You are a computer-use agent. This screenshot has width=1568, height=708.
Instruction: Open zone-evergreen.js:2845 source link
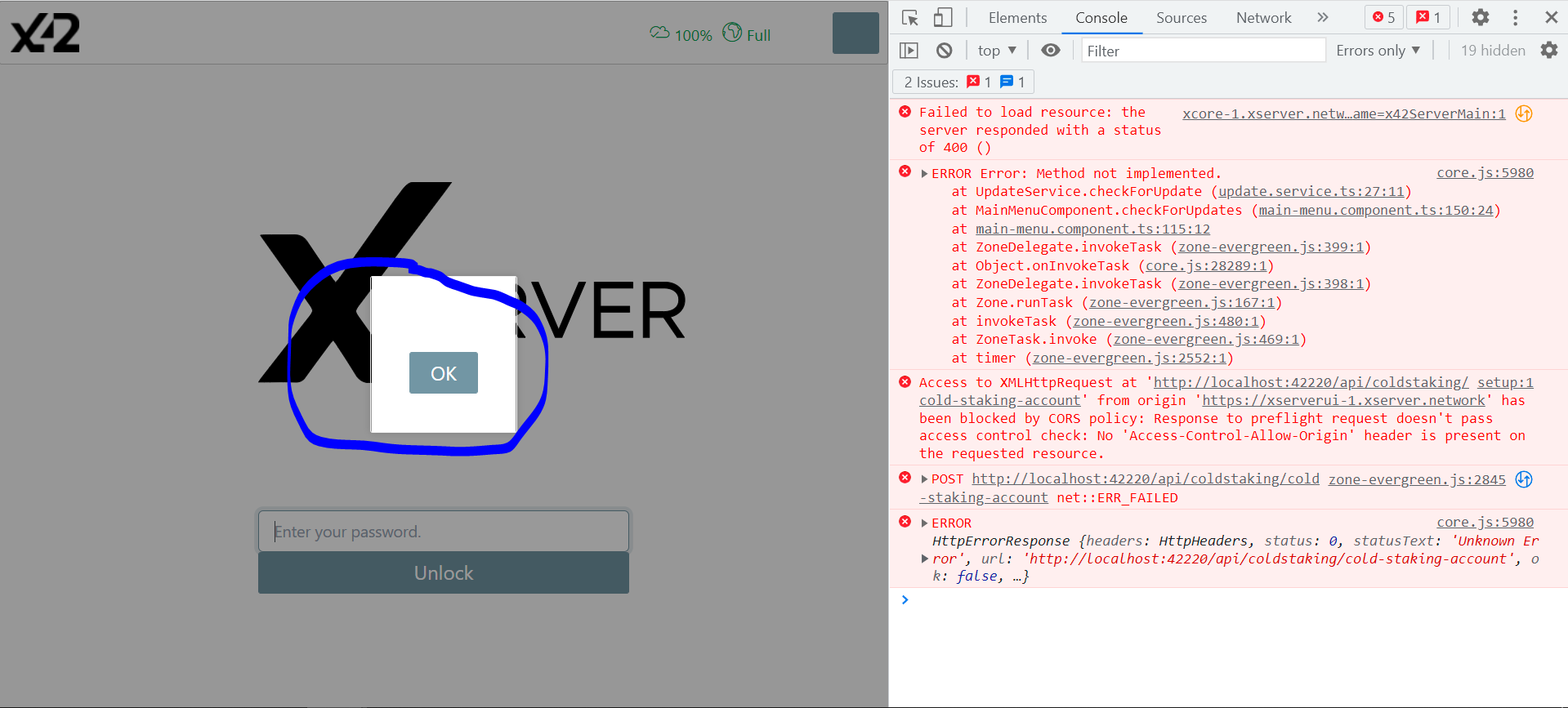[1417, 479]
